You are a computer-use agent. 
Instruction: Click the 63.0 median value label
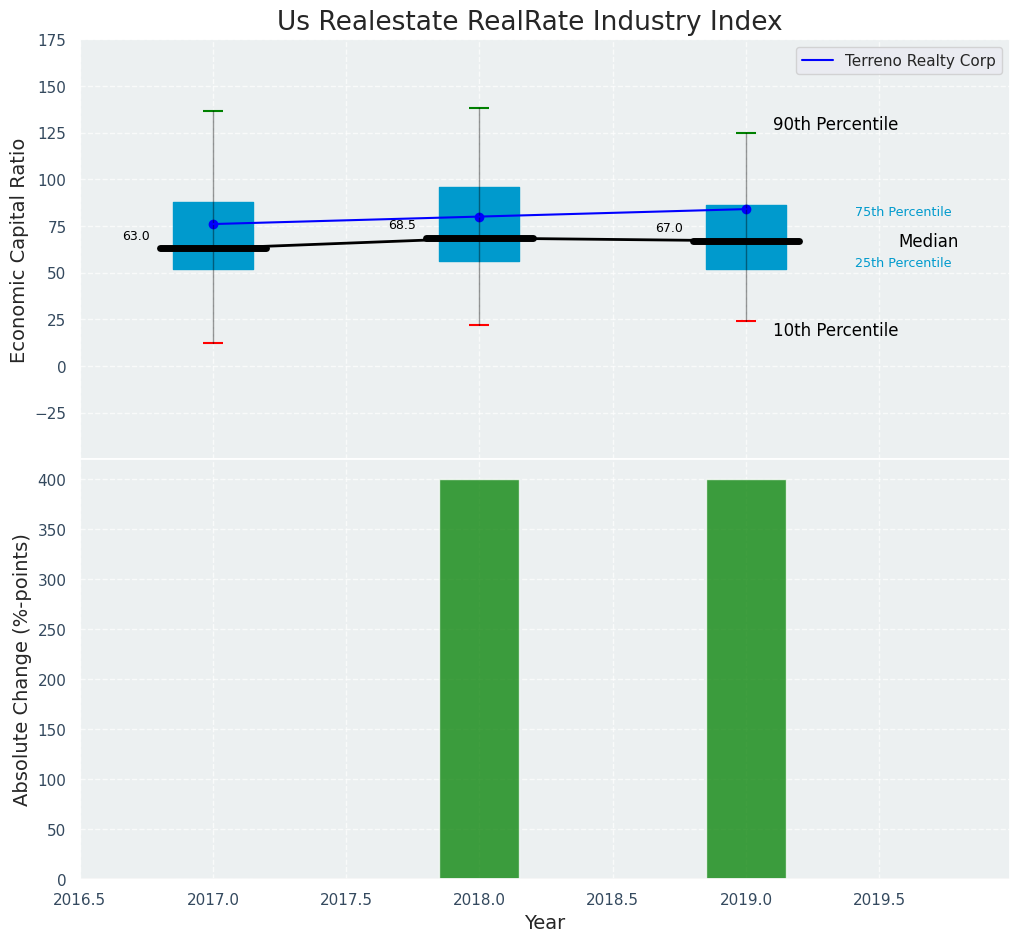[136, 237]
